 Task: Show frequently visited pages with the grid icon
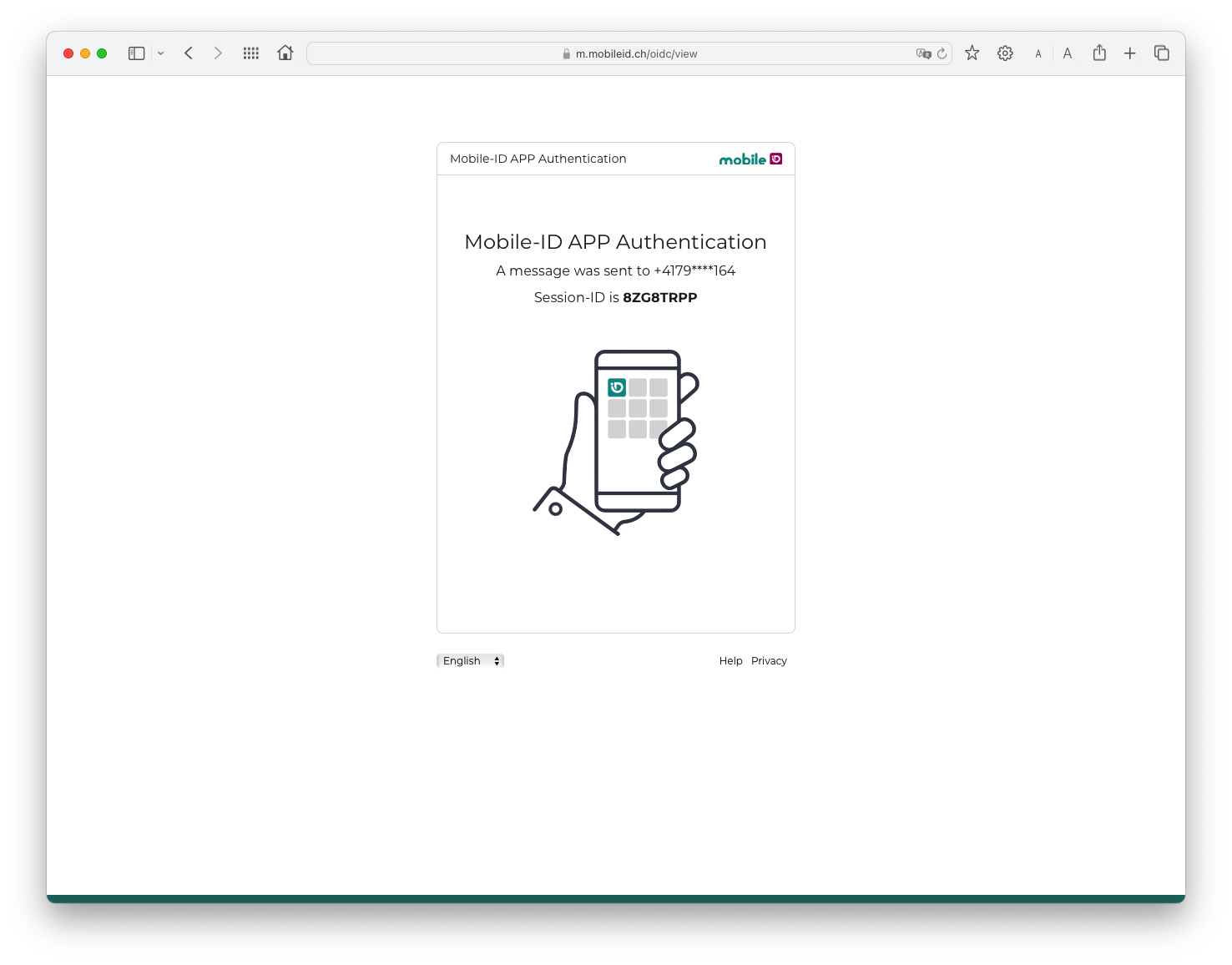coord(250,53)
